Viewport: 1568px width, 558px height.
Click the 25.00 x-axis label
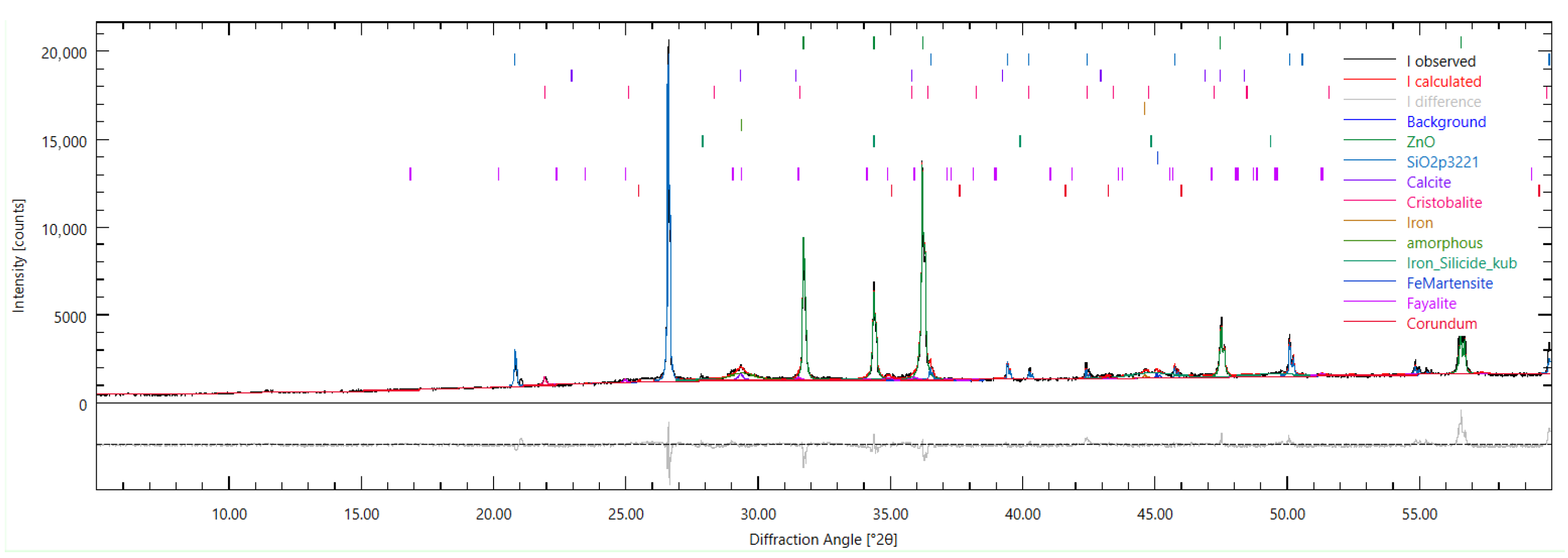(626, 514)
